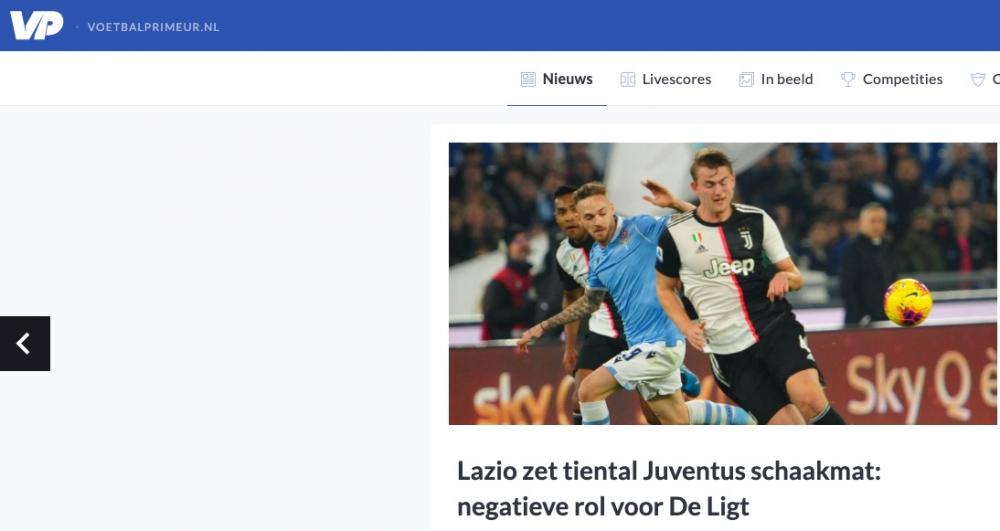Image resolution: width=1000 pixels, height=531 pixels.
Task: Click the picture icon beside In beeld
Action: [x=746, y=79]
